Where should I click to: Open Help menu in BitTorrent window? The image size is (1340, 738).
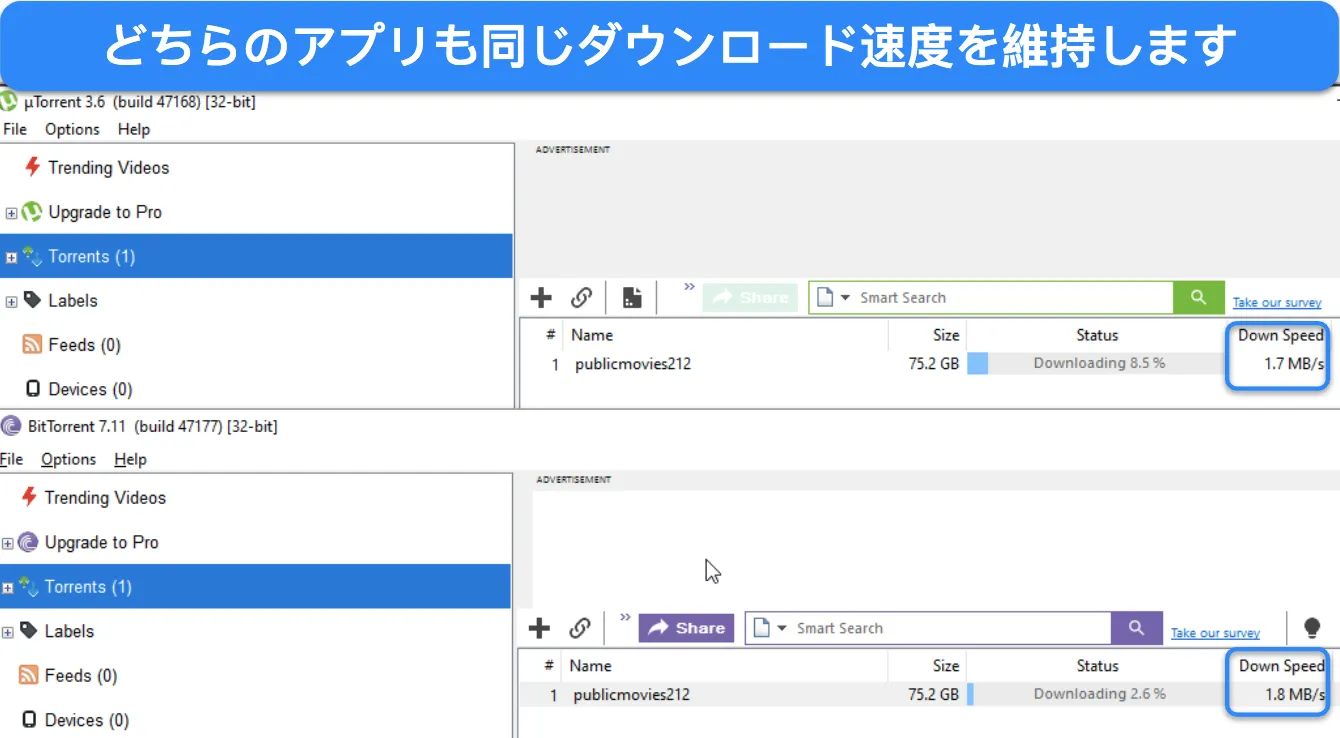click(x=130, y=459)
